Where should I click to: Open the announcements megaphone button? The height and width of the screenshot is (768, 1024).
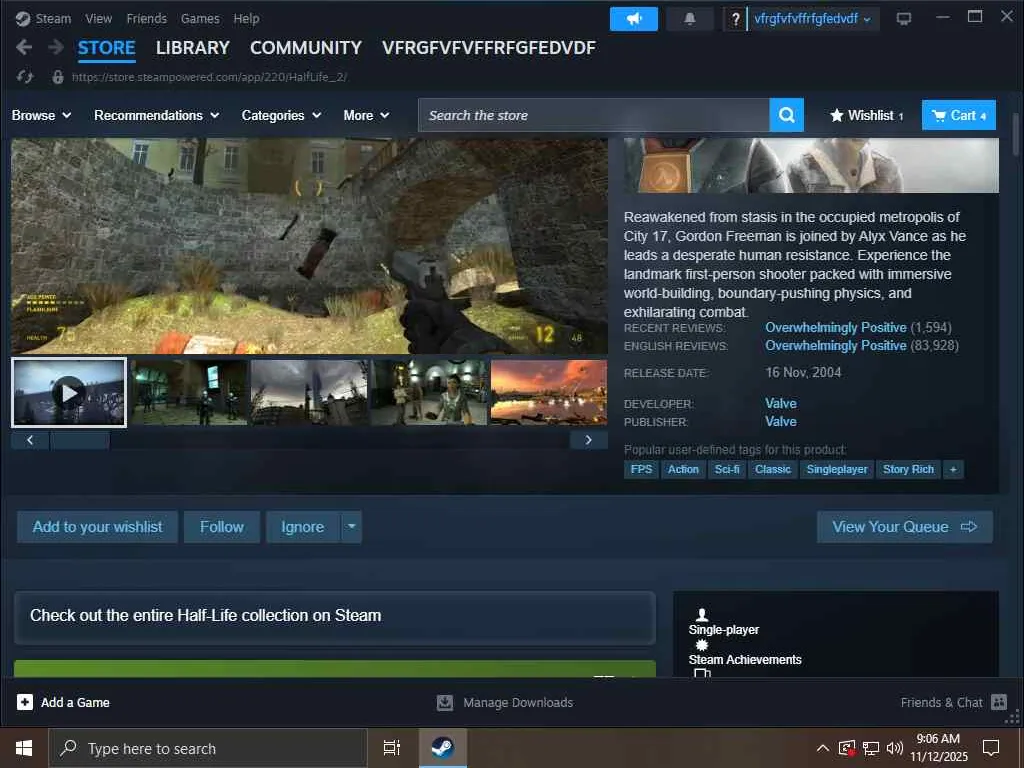633,19
